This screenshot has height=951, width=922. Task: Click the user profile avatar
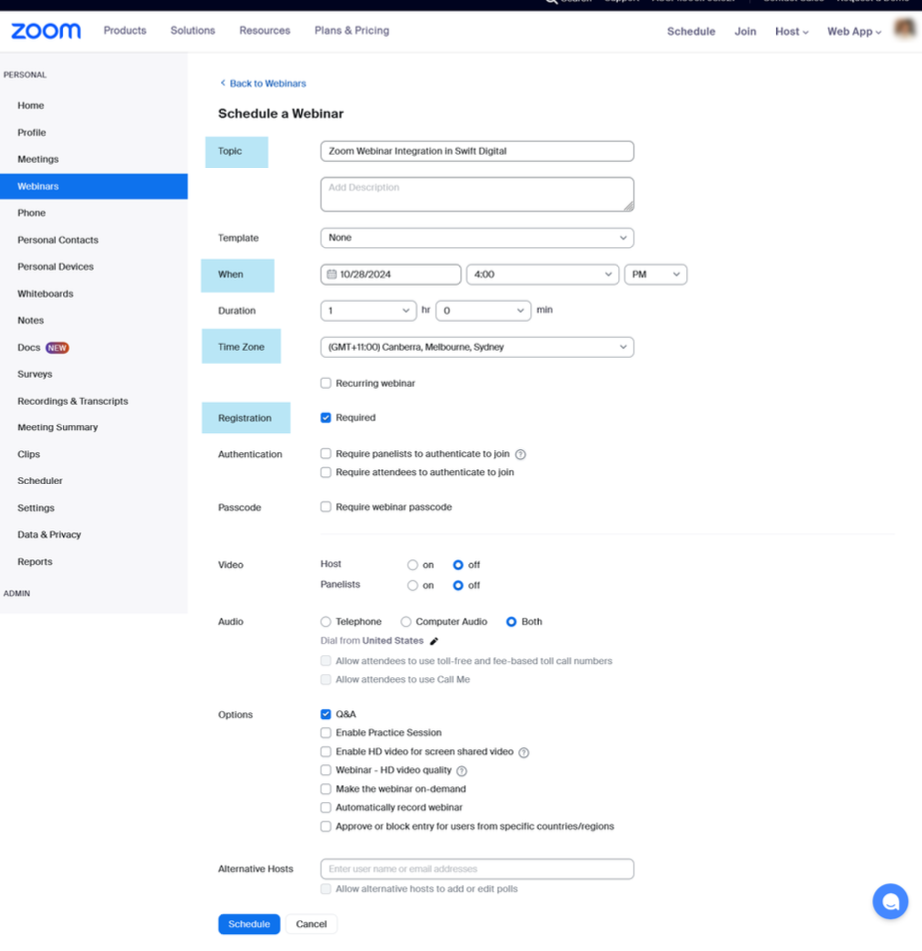pyautogui.click(x=904, y=29)
